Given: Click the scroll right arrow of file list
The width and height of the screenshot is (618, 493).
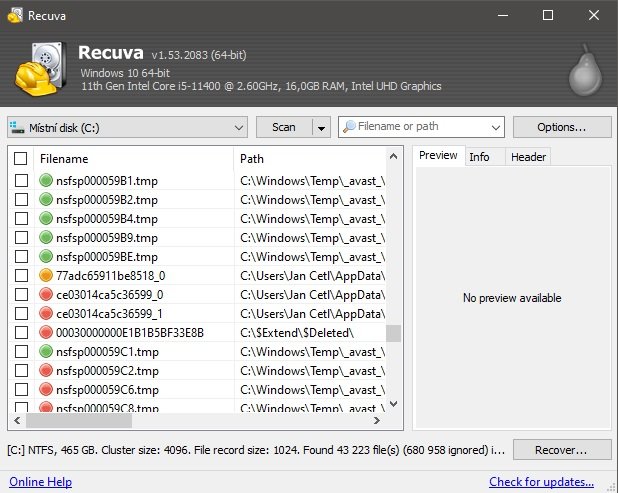Looking at the screenshot, I should click(377, 420).
